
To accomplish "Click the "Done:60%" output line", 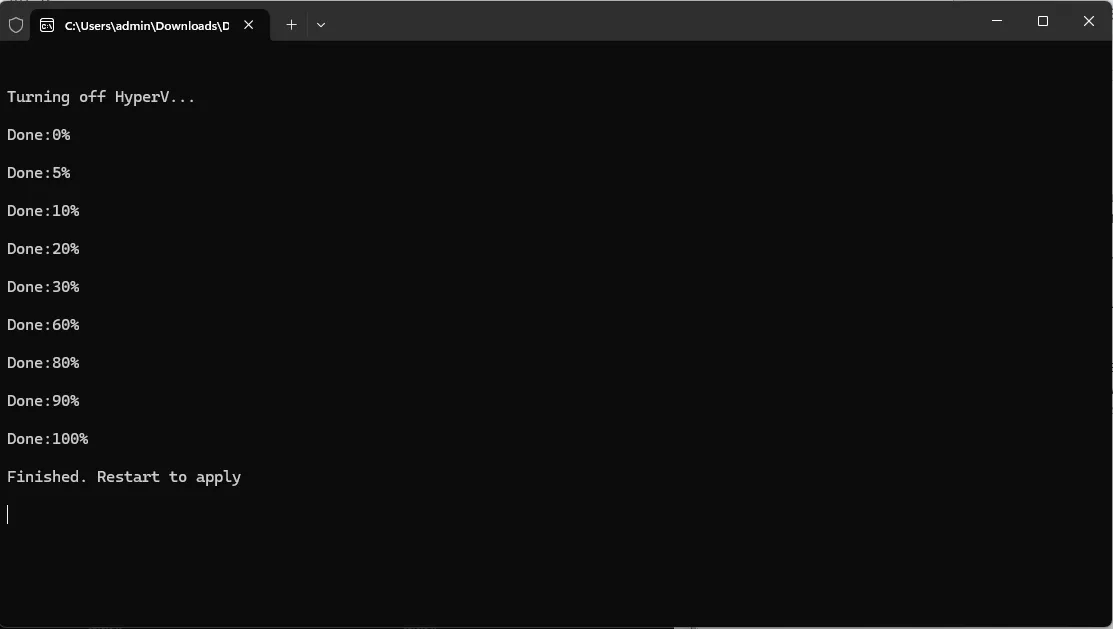I will (43, 325).
